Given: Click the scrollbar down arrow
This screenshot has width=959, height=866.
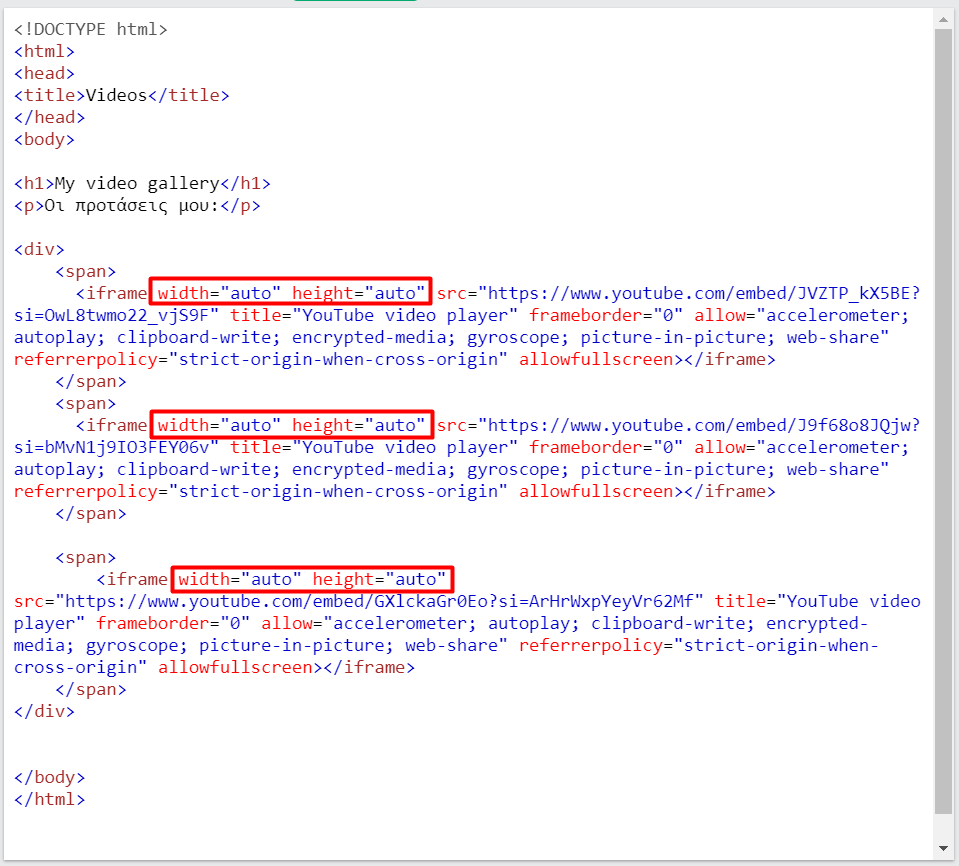Looking at the screenshot, I should pyautogui.click(x=943, y=849).
